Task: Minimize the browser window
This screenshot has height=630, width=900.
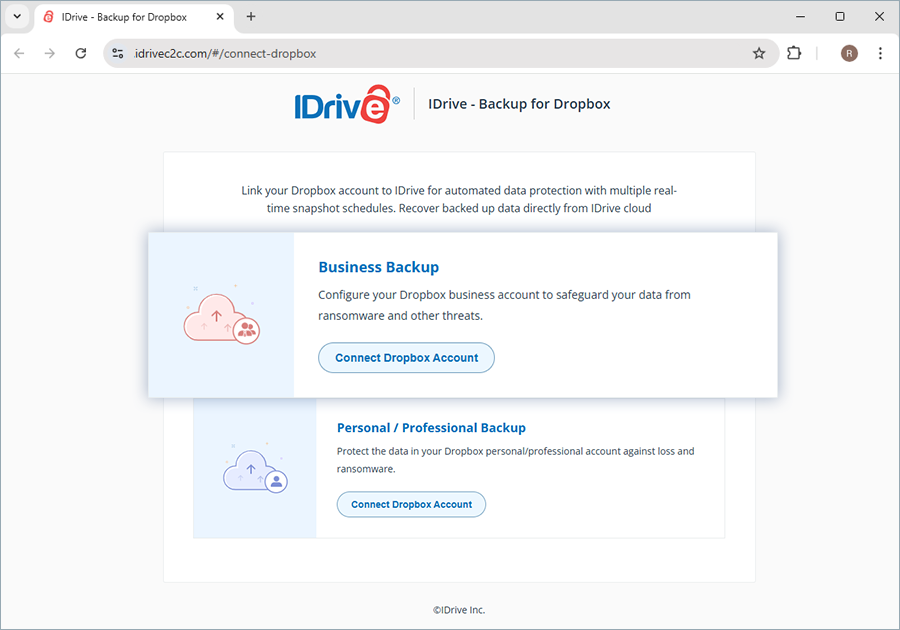Action: pyautogui.click(x=800, y=17)
